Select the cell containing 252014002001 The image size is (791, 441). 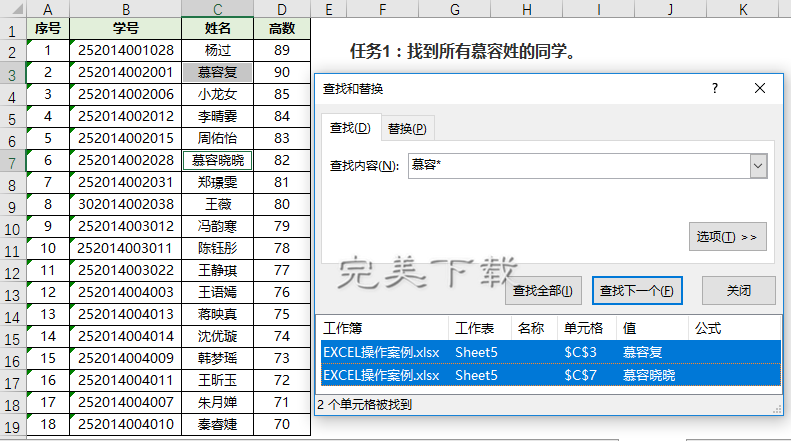coord(126,72)
